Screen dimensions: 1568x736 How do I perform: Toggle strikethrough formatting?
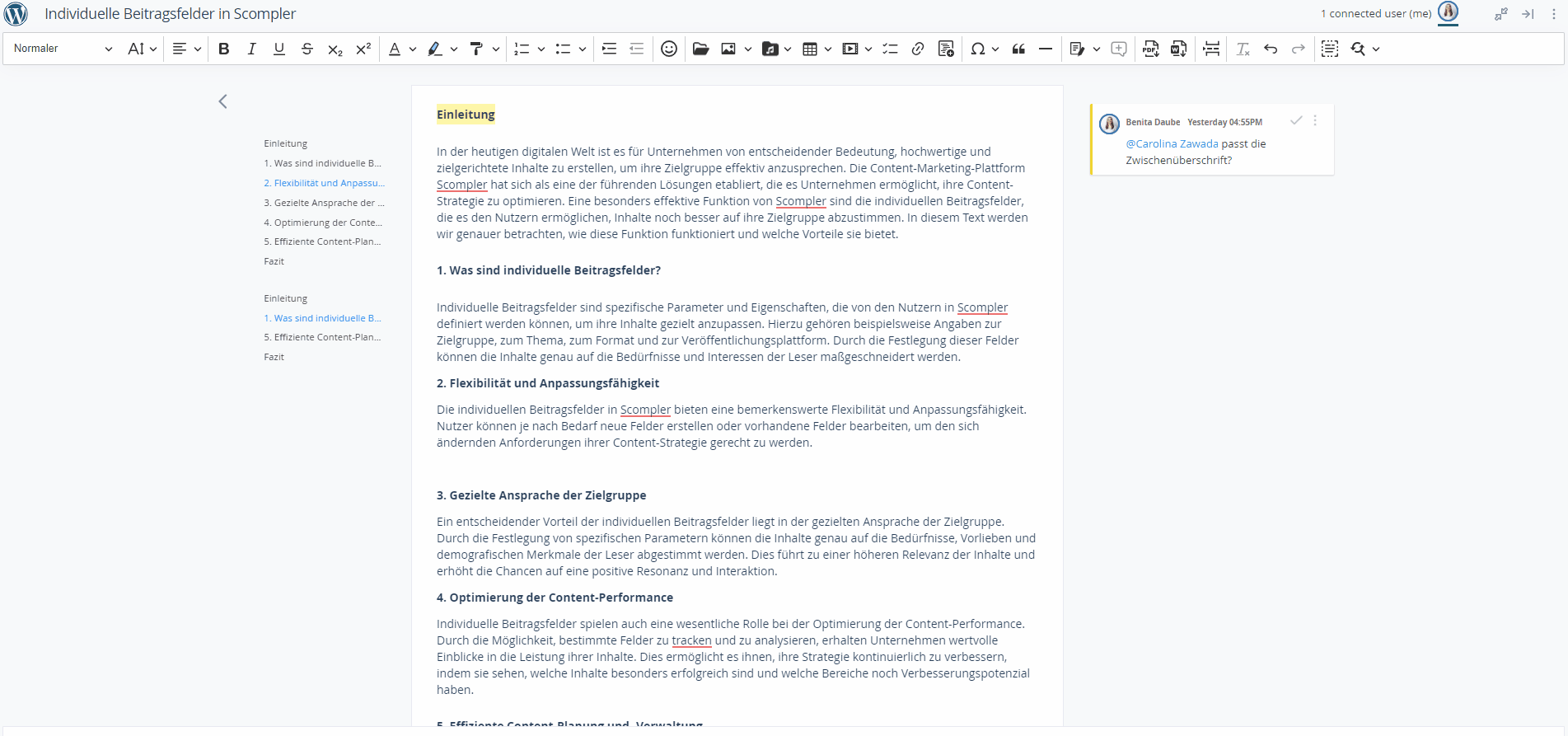point(307,49)
